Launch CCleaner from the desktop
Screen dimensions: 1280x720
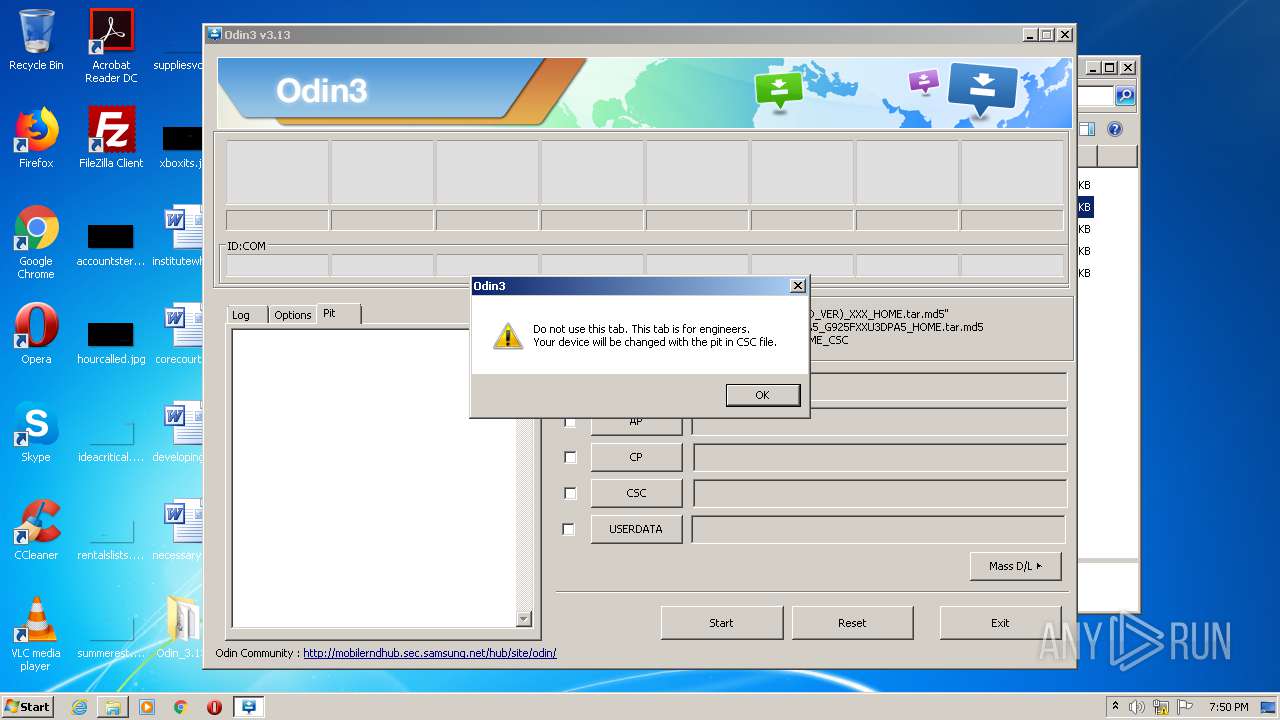point(36,530)
